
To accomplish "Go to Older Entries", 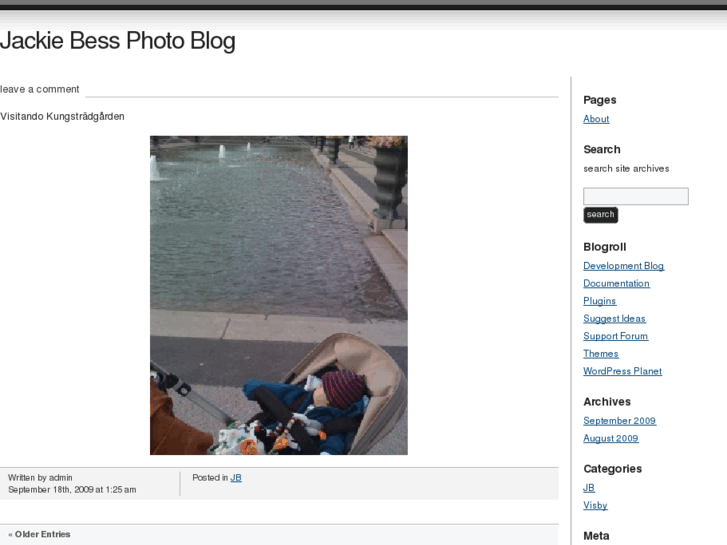I will coord(39,534).
